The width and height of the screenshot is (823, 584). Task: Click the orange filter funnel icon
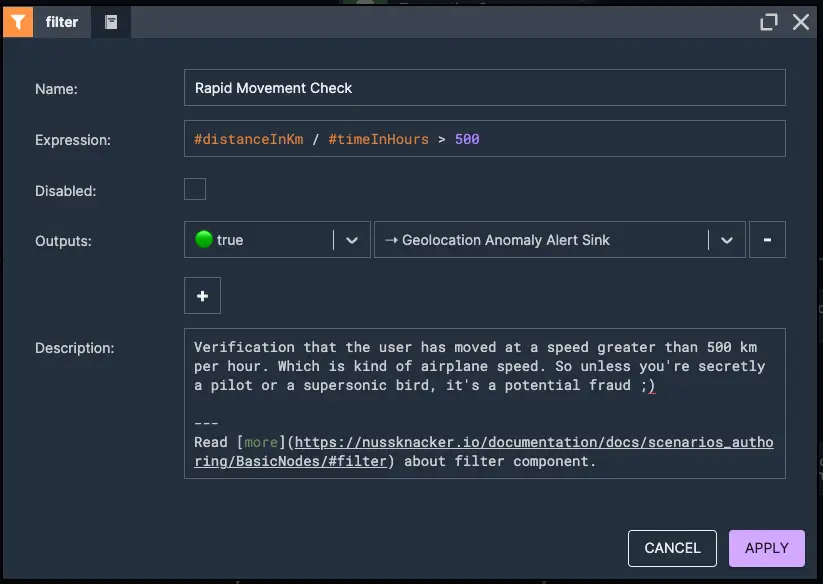18,22
